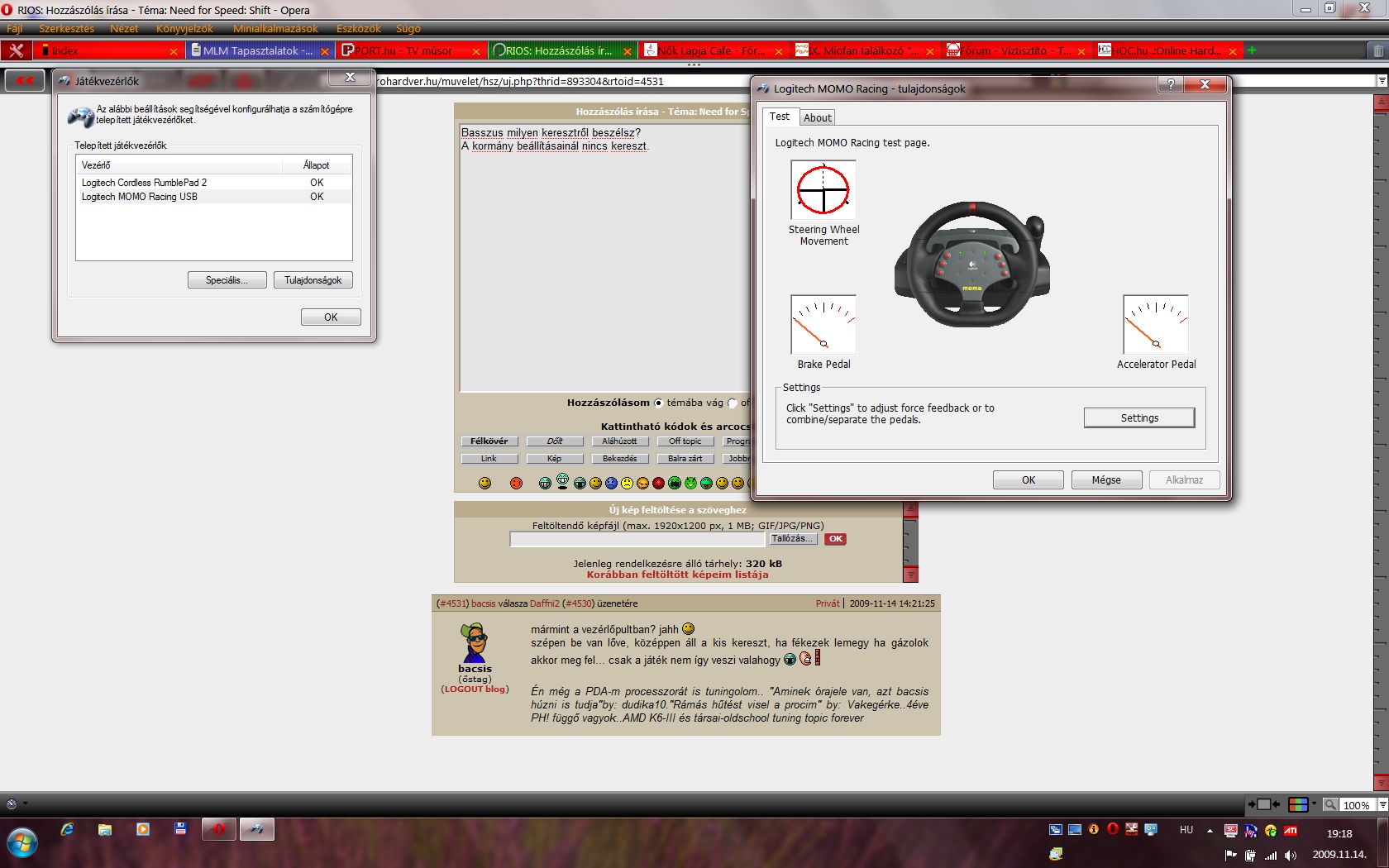Screen dimensions: 1389x868
Task: Open the Eszközök menu
Action: [358, 28]
